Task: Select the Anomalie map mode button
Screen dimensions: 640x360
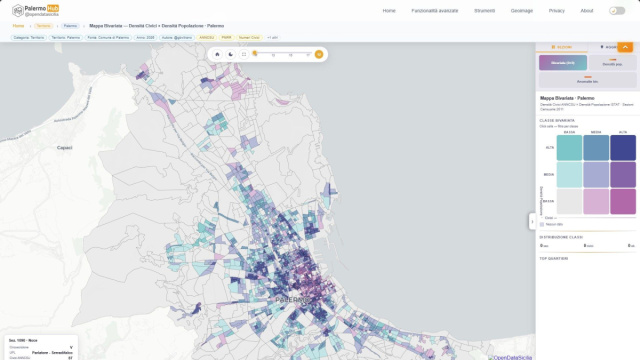Action: coord(587,80)
